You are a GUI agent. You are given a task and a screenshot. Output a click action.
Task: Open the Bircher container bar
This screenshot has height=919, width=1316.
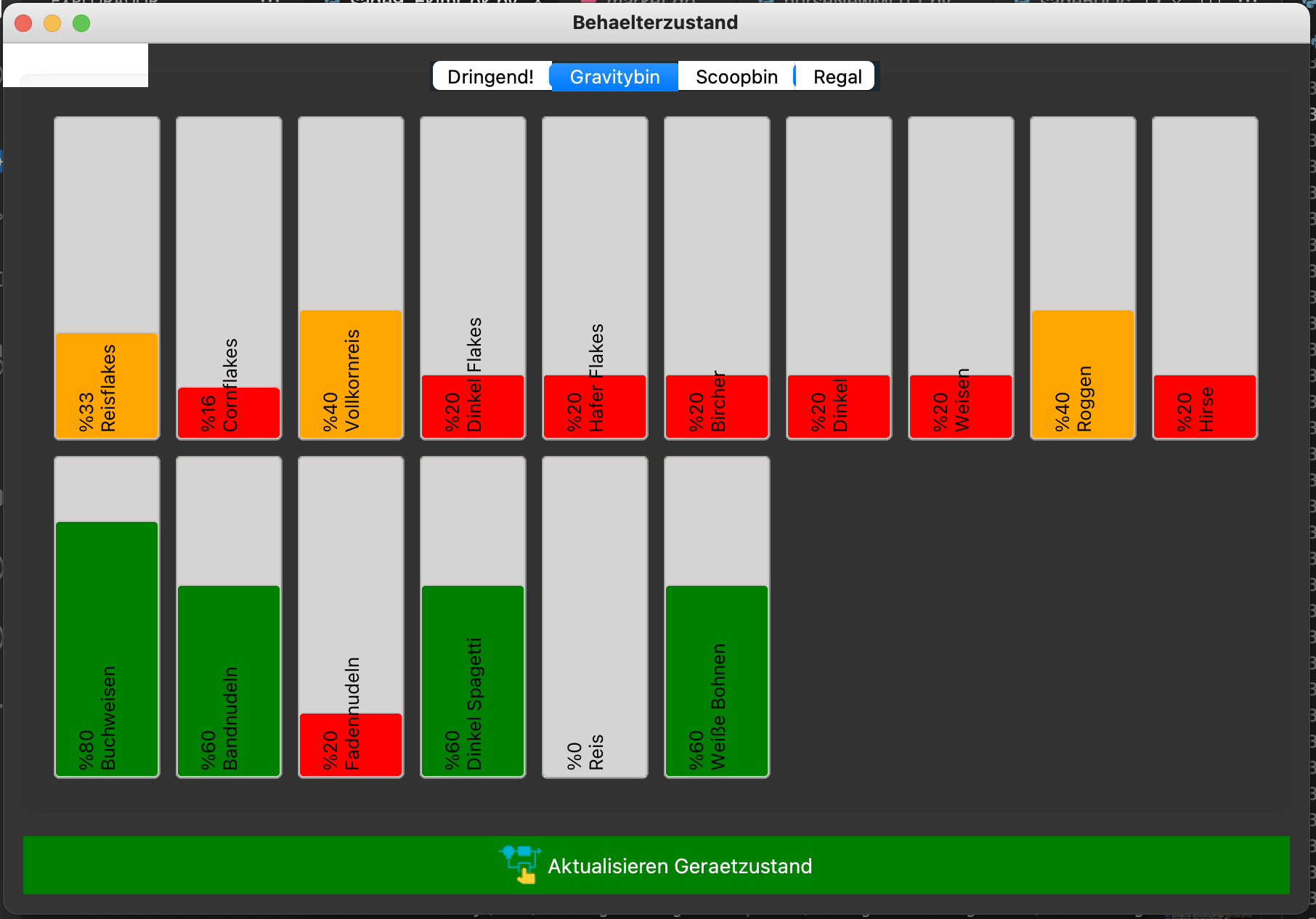click(717, 406)
